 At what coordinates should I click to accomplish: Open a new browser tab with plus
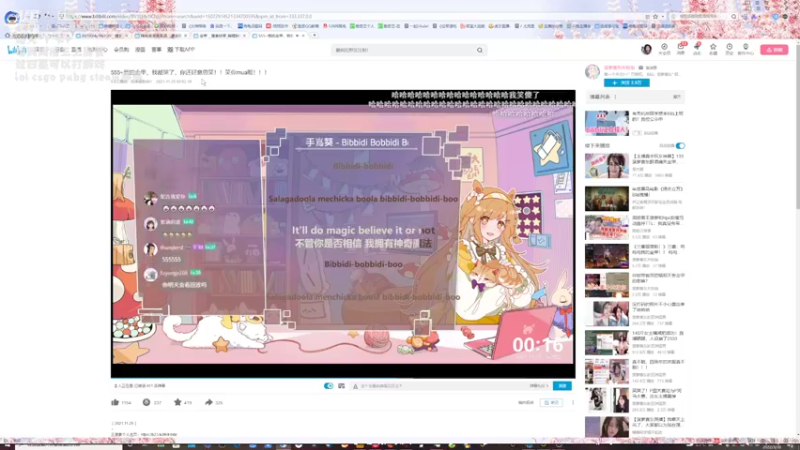pyautogui.click(x=314, y=35)
